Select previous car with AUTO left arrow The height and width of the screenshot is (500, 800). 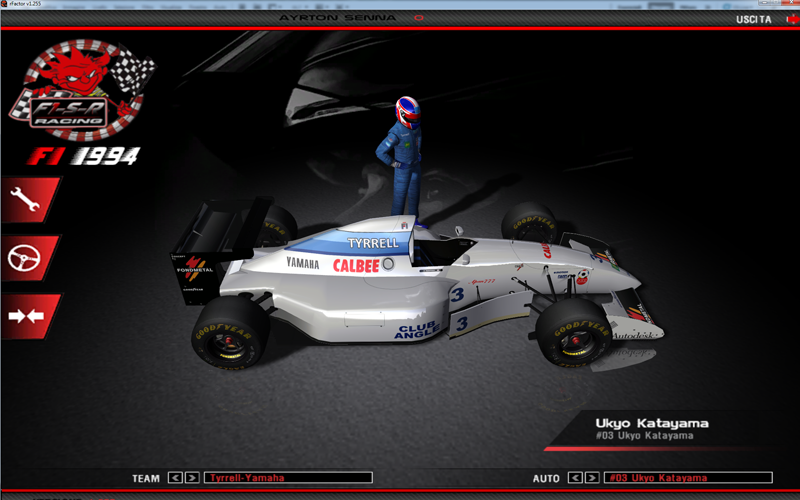tap(575, 478)
